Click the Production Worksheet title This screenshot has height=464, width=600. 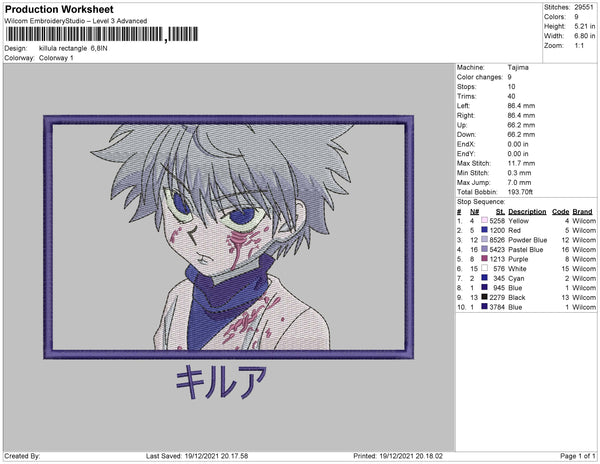[x=59, y=10]
